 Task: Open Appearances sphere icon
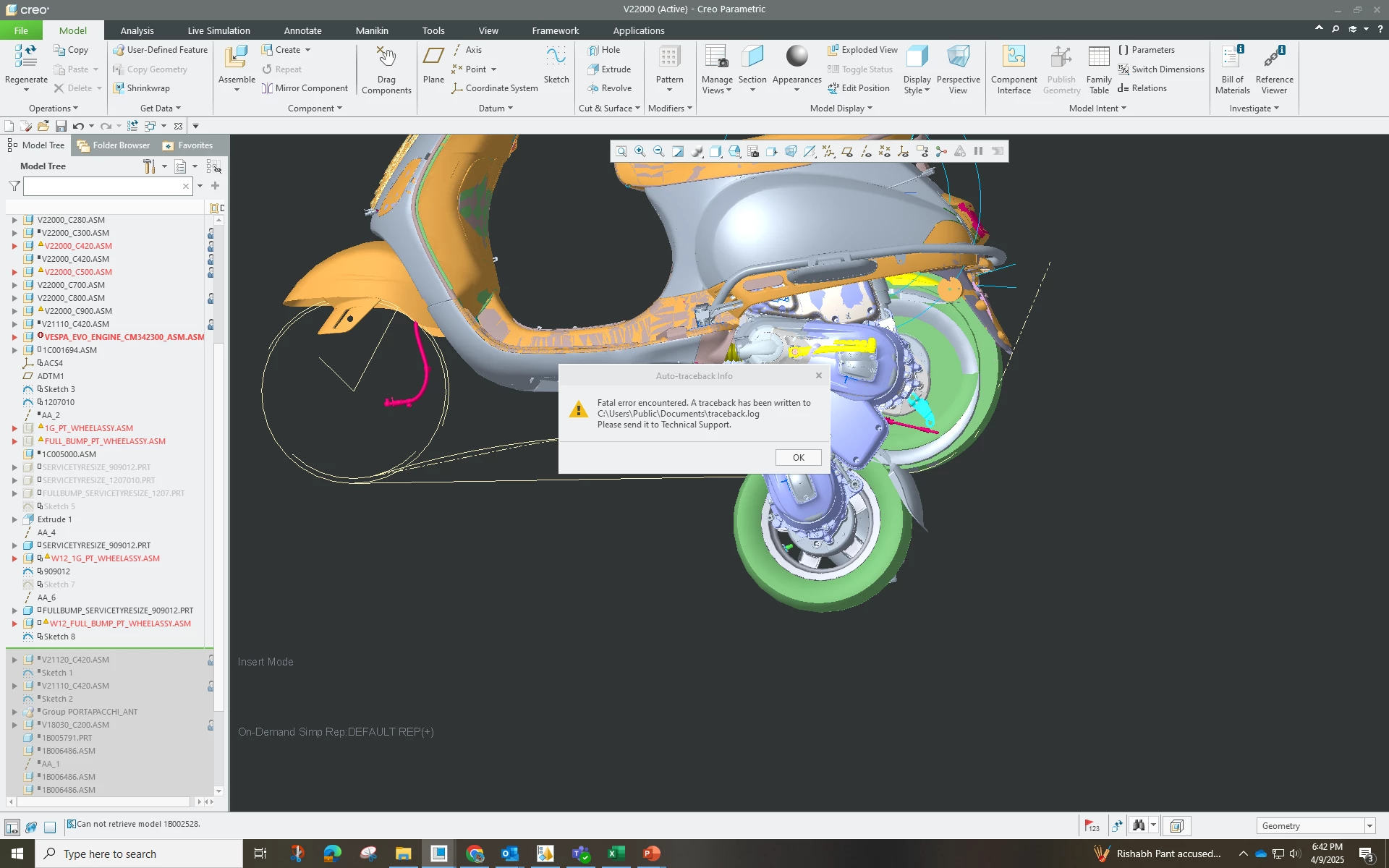tap(797, 57)
